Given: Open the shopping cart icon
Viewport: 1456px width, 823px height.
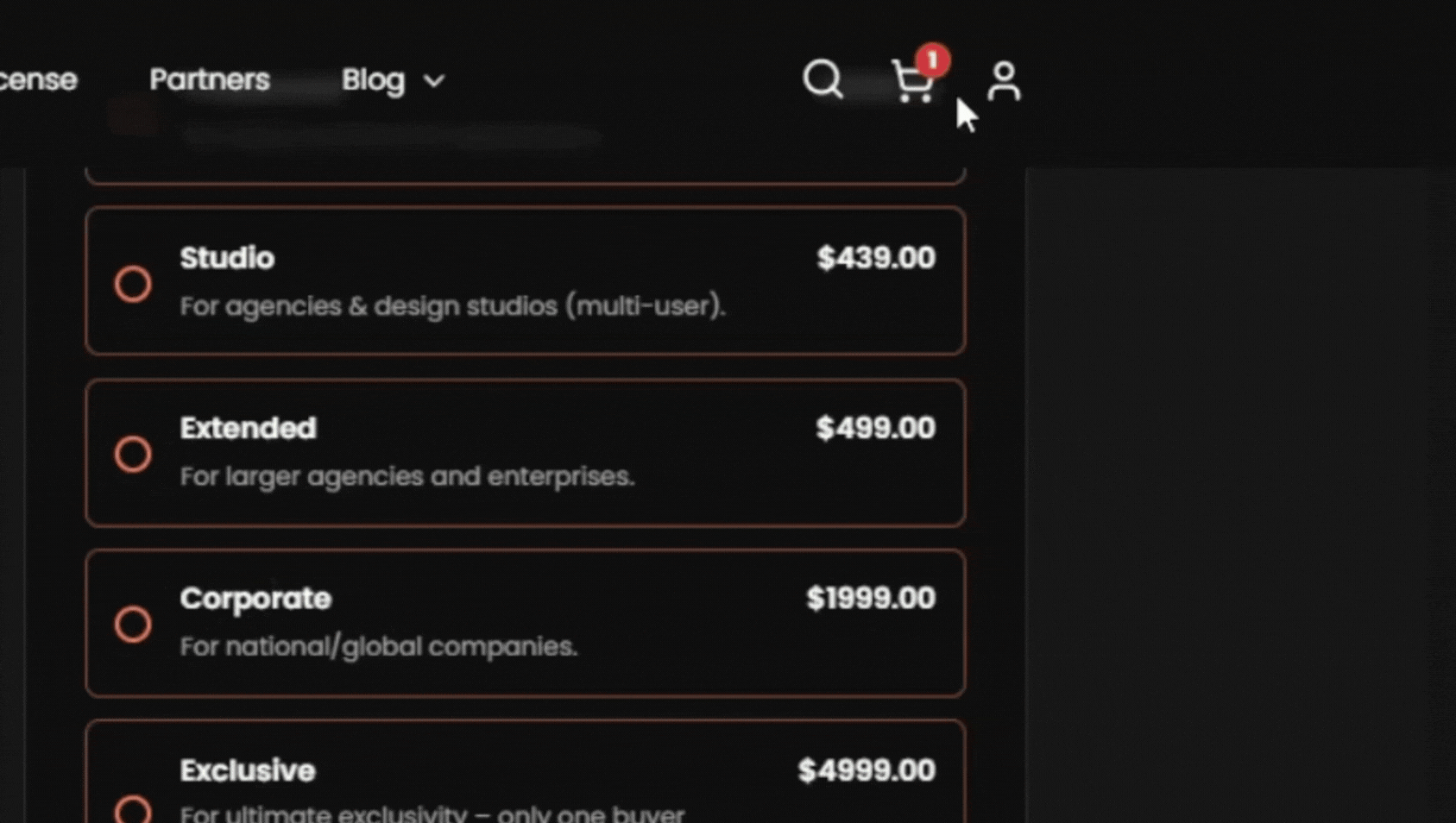Looking at the screenshot, I should pyautogui.click(x=912, y=82).
